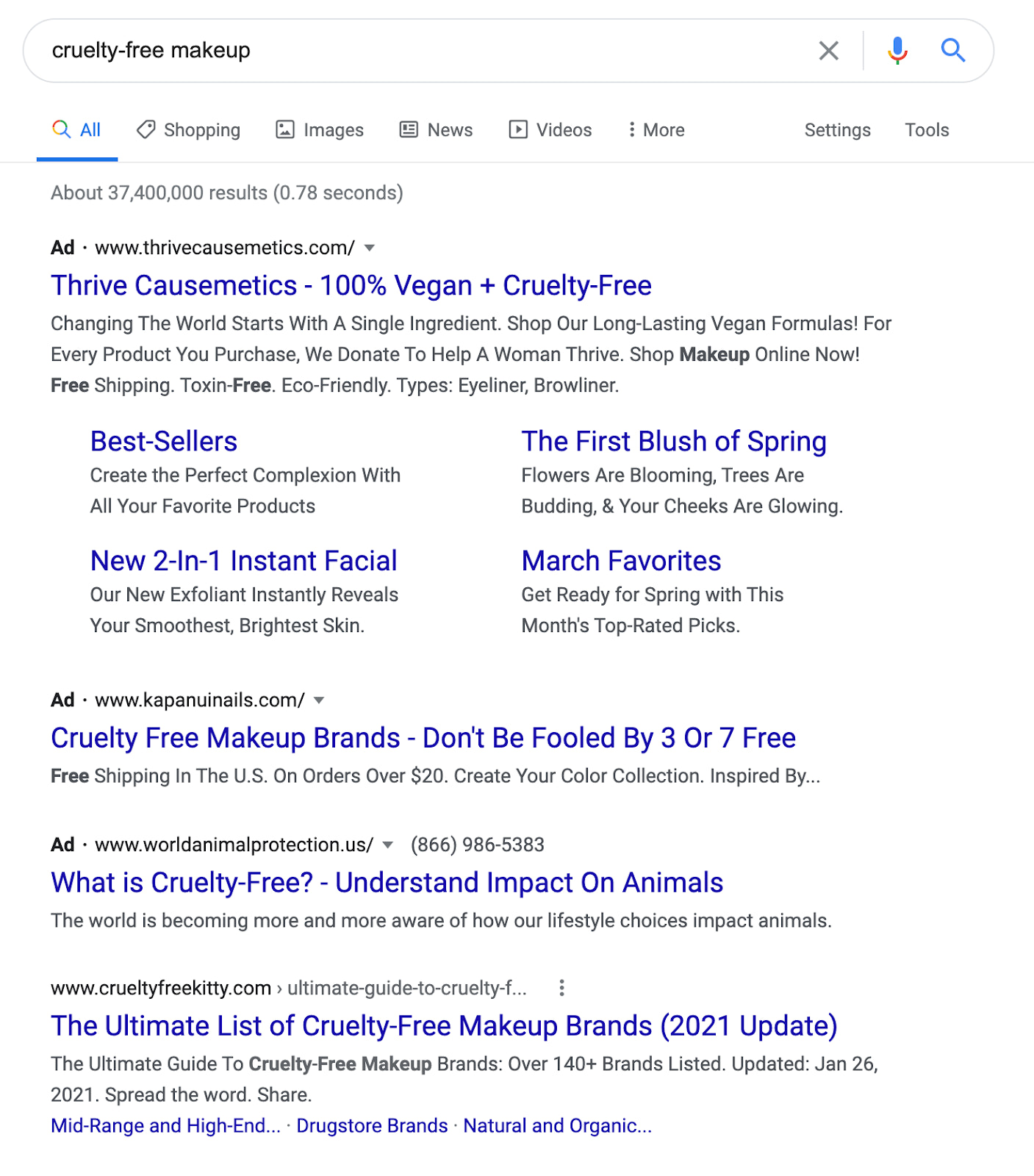
Task: Open The Ultimate List of Cruelty-Free Makeup Brands
Action: 444,1025
